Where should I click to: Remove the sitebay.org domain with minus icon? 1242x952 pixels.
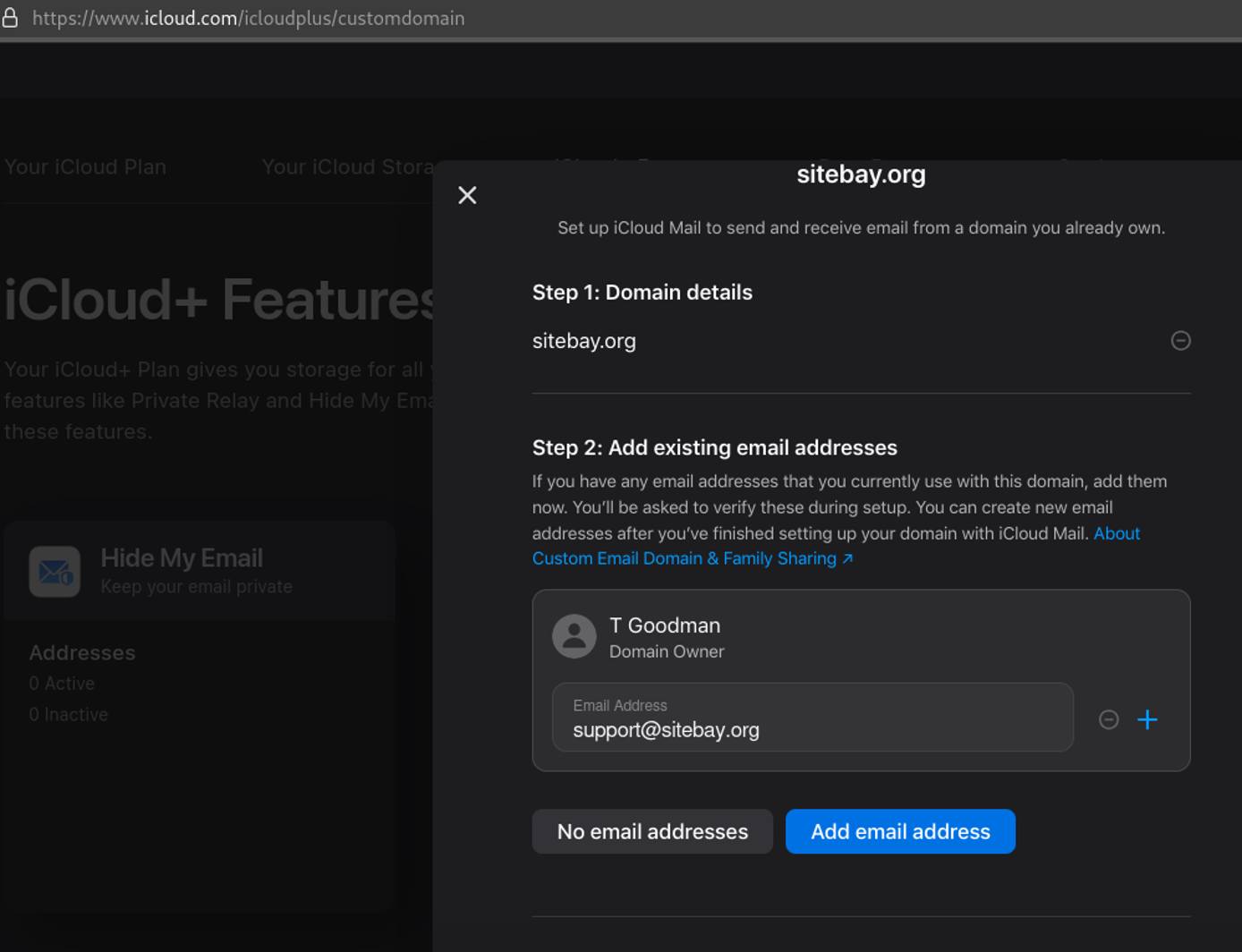[x=1181, y=341]
